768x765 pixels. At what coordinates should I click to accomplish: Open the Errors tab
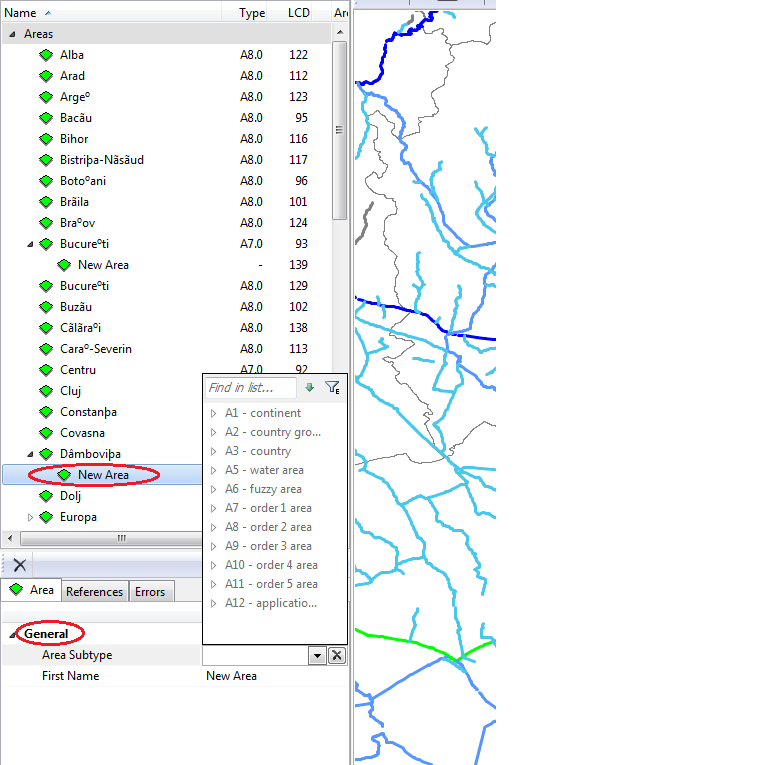tap(150, 592)
